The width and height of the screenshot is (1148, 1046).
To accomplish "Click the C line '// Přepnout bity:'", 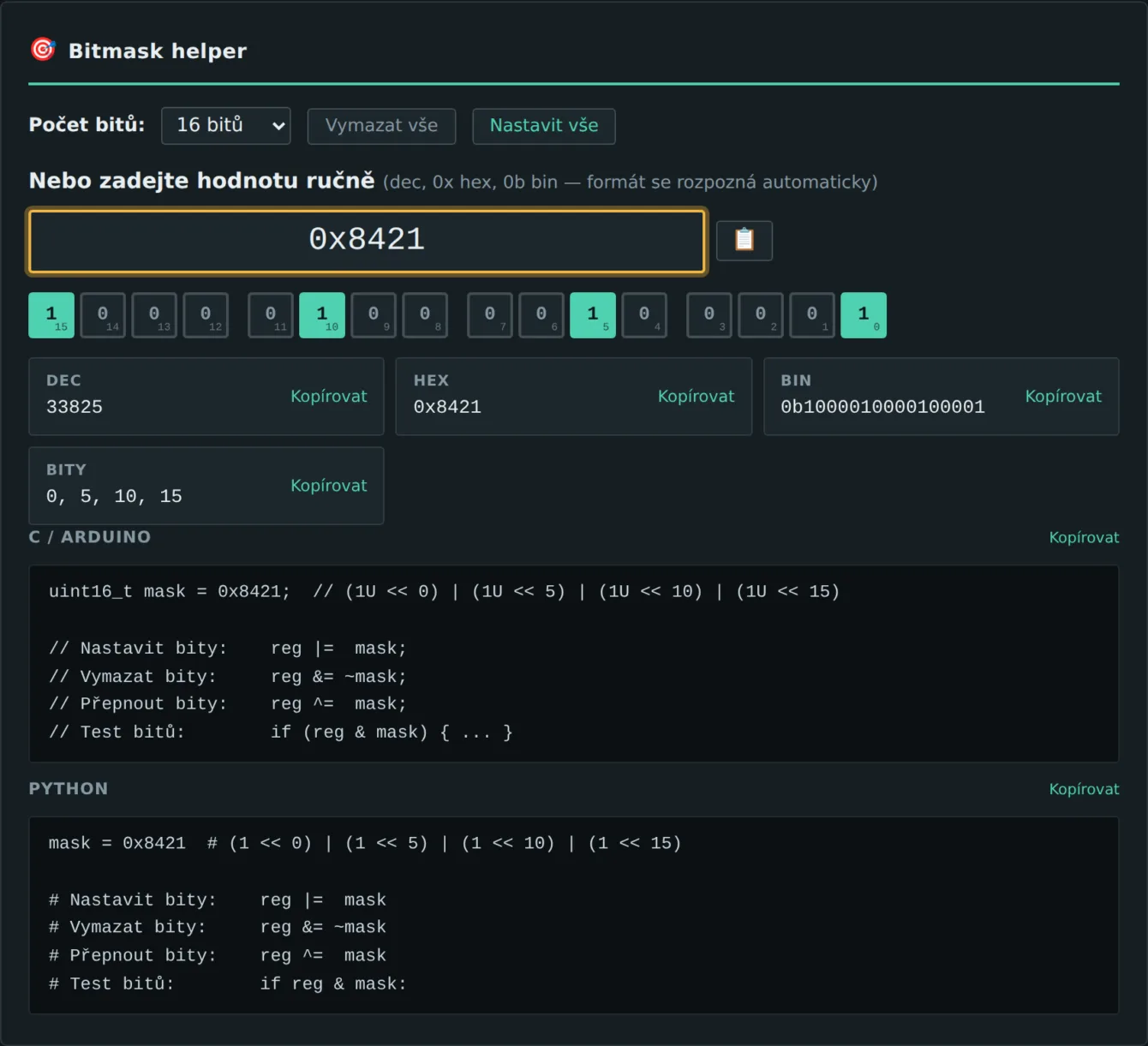I will [x=138, y=704].
